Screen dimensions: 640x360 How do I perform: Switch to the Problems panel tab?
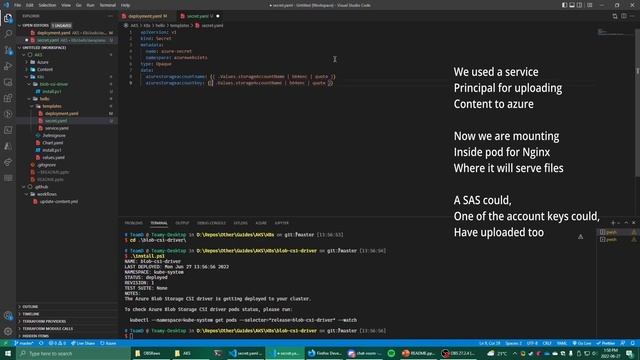[x=133, y=223]
